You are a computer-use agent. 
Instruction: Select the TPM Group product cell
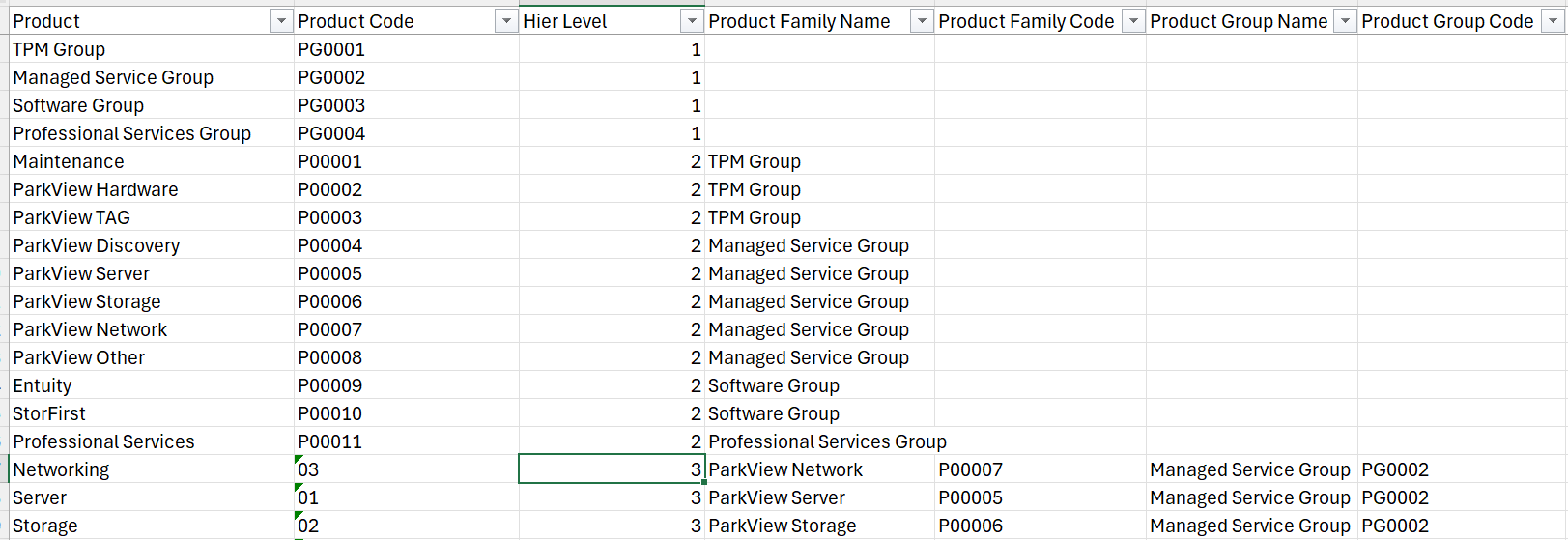pyautogui.click(x=152, y=49)
